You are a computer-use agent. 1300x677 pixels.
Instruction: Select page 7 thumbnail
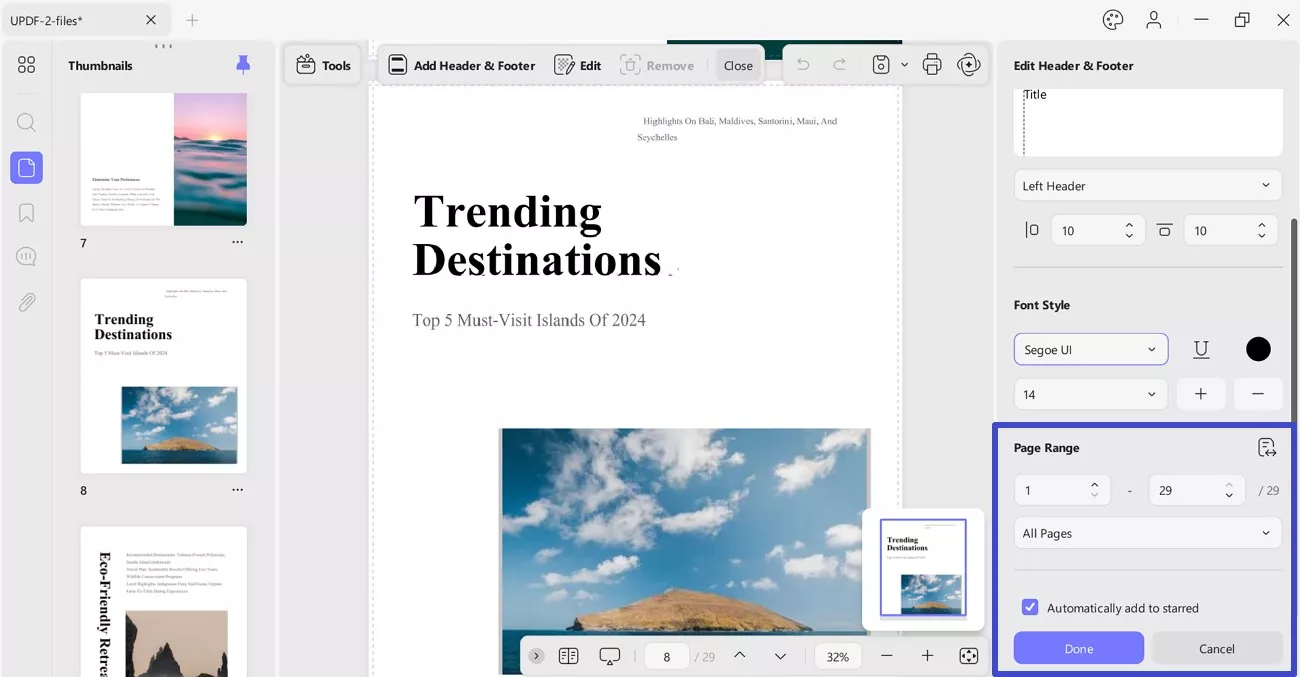coord(163,160)
